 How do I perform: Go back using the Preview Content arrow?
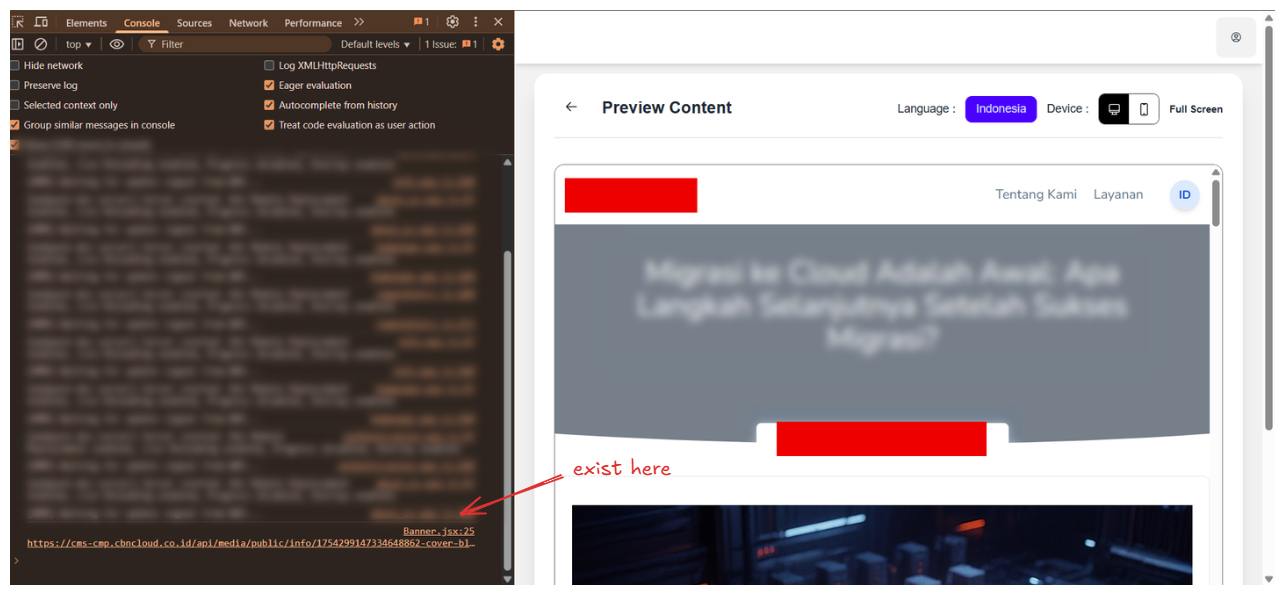[x=571, y=107]
